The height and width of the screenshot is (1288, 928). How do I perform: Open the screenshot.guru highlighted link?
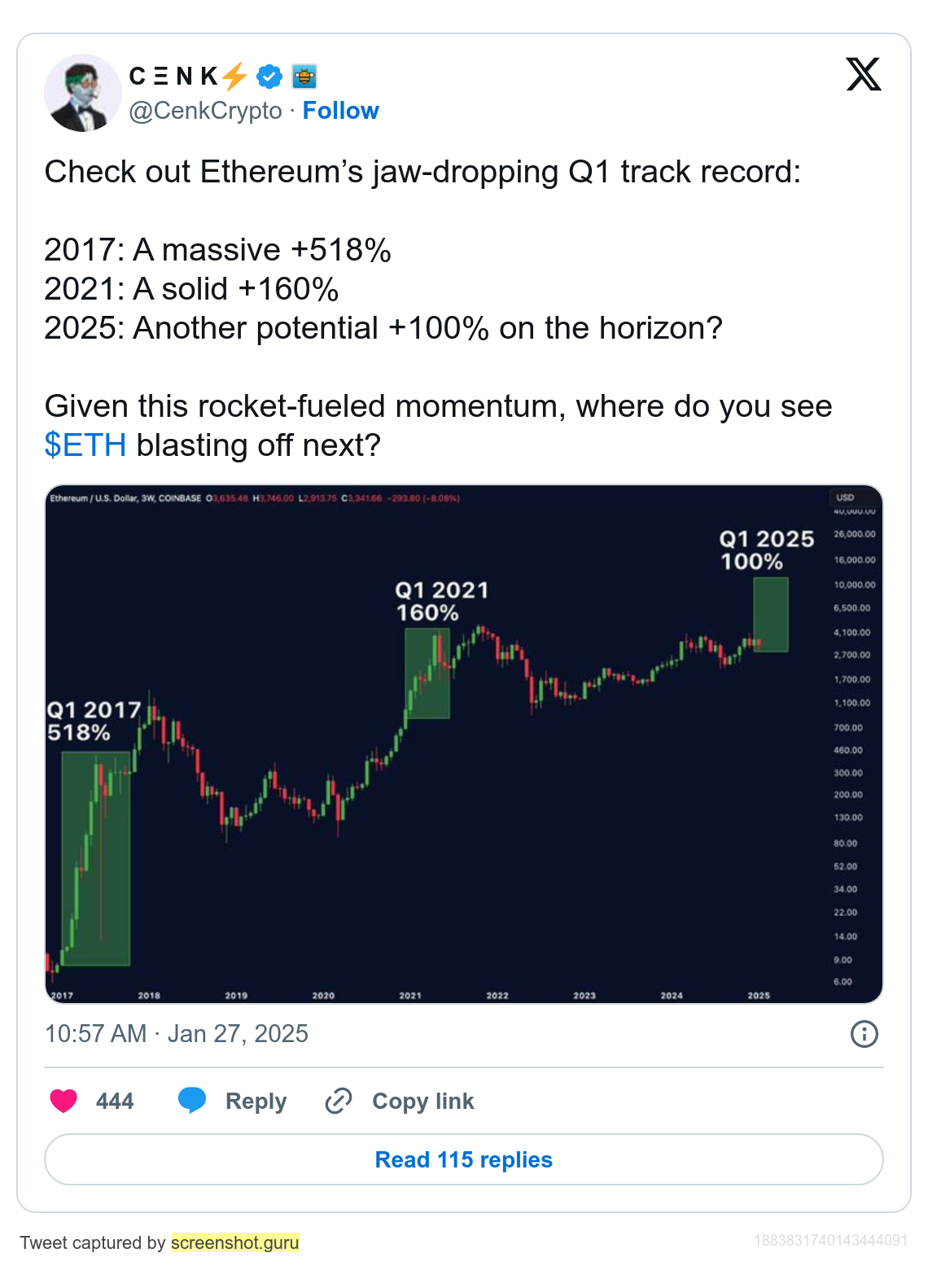click(235, 1242)
